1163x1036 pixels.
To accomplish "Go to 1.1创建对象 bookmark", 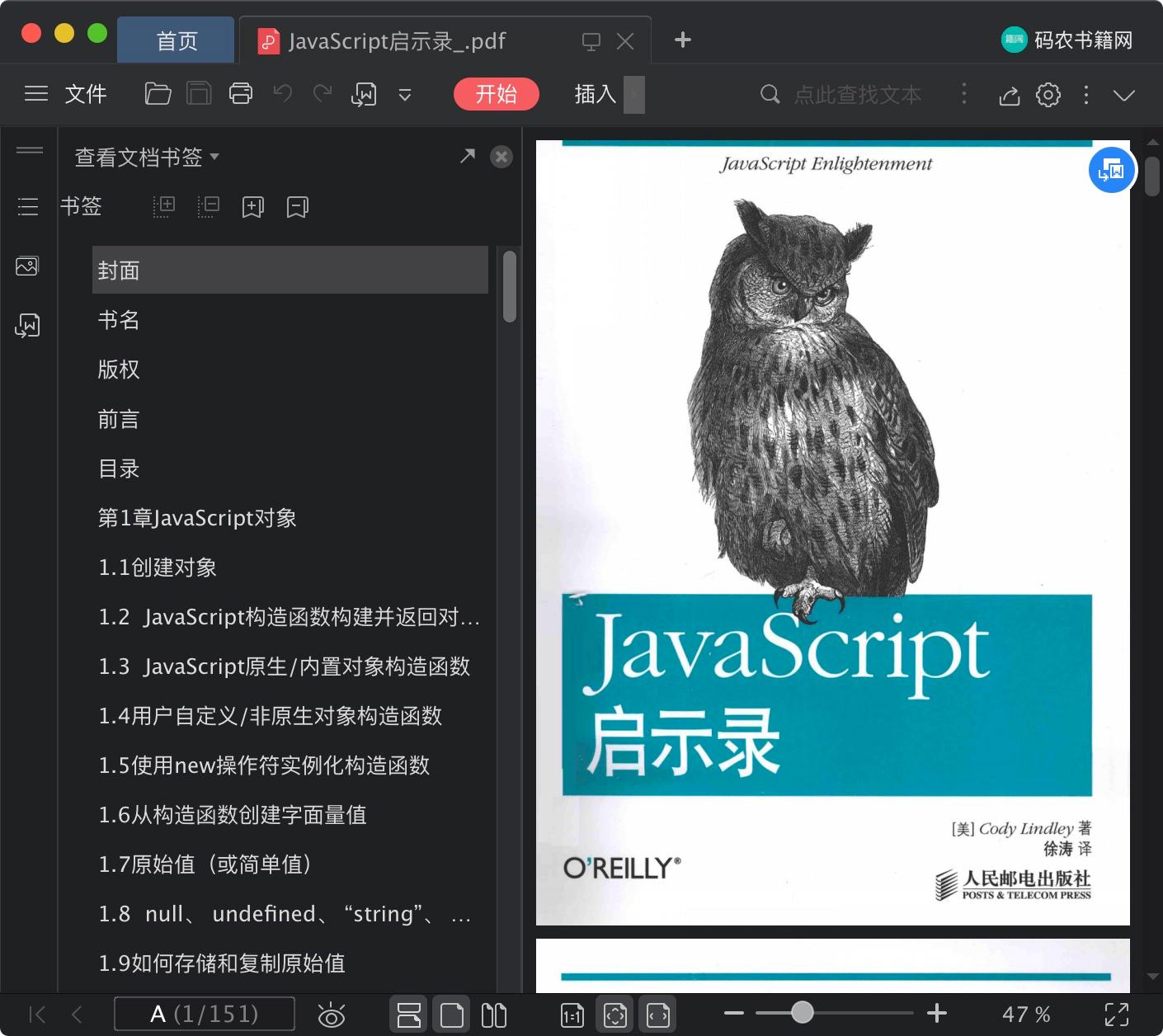I will [158, 567].
